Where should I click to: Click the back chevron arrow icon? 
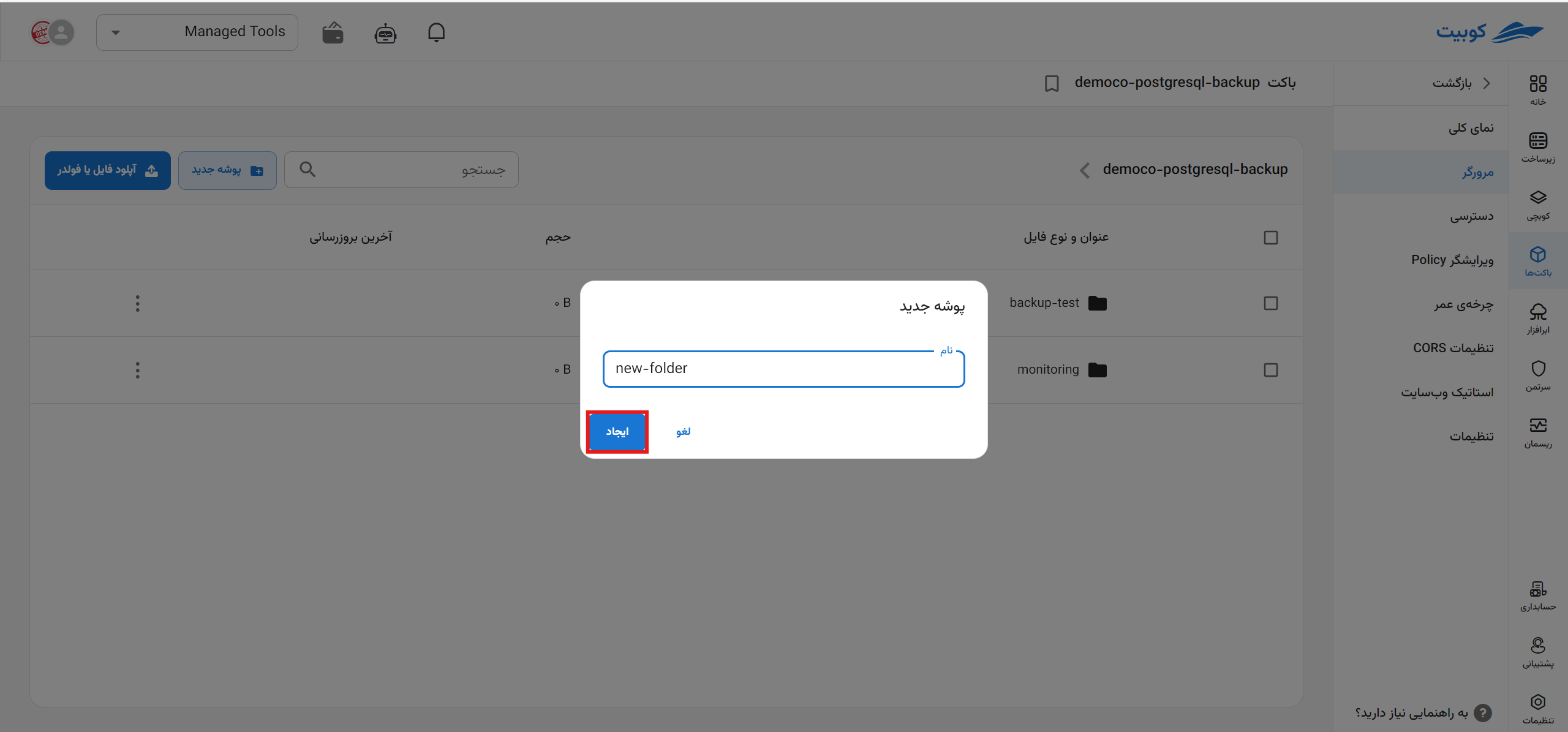1487,83
